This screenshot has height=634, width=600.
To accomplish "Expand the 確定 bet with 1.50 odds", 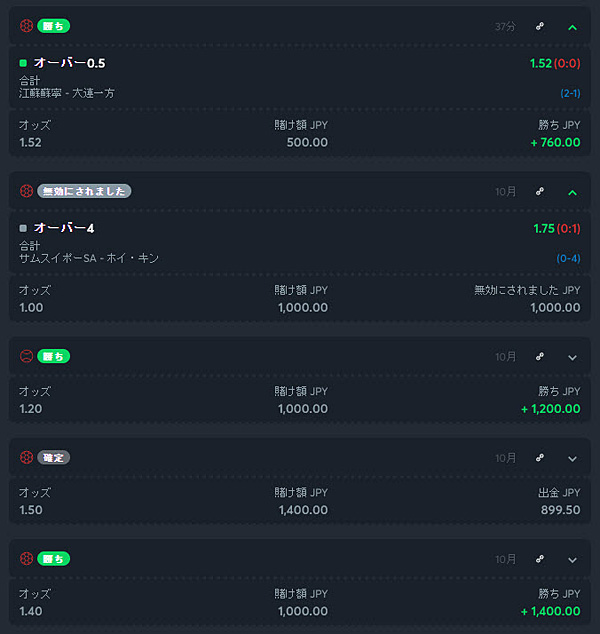I will [x=572, y=459].
